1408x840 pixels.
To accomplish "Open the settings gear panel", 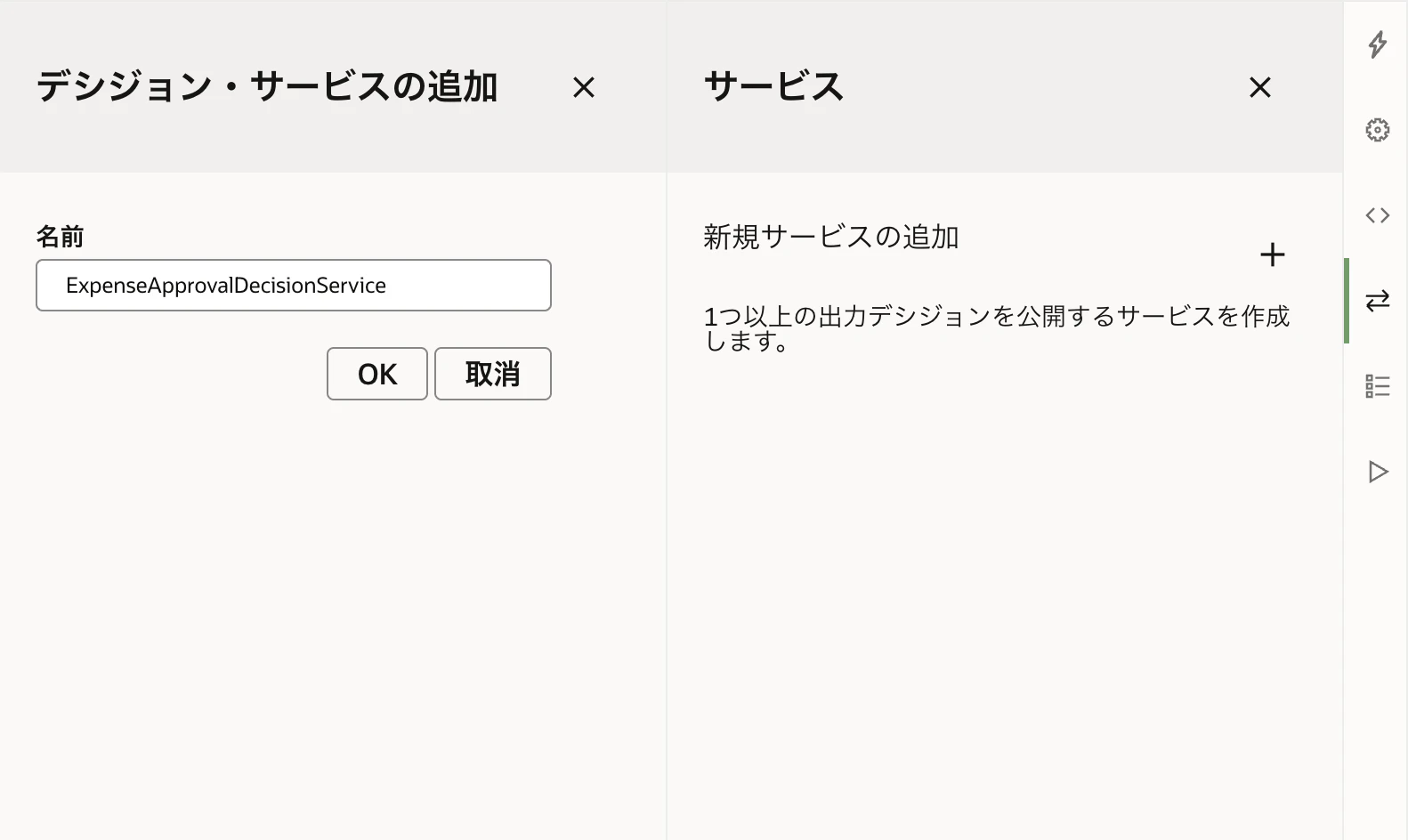I will (1377, 130).
